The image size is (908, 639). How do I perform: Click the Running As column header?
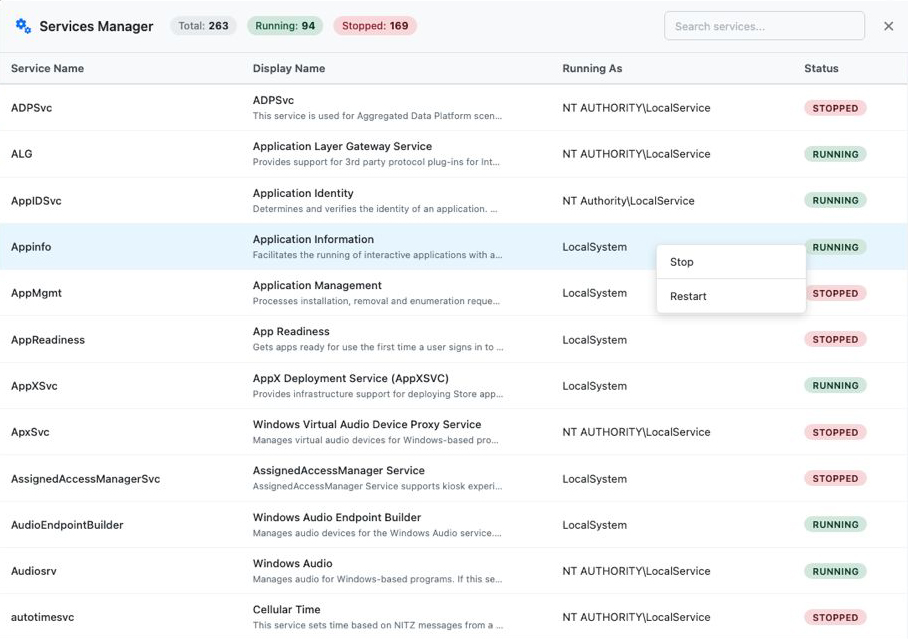click(592, 68)
